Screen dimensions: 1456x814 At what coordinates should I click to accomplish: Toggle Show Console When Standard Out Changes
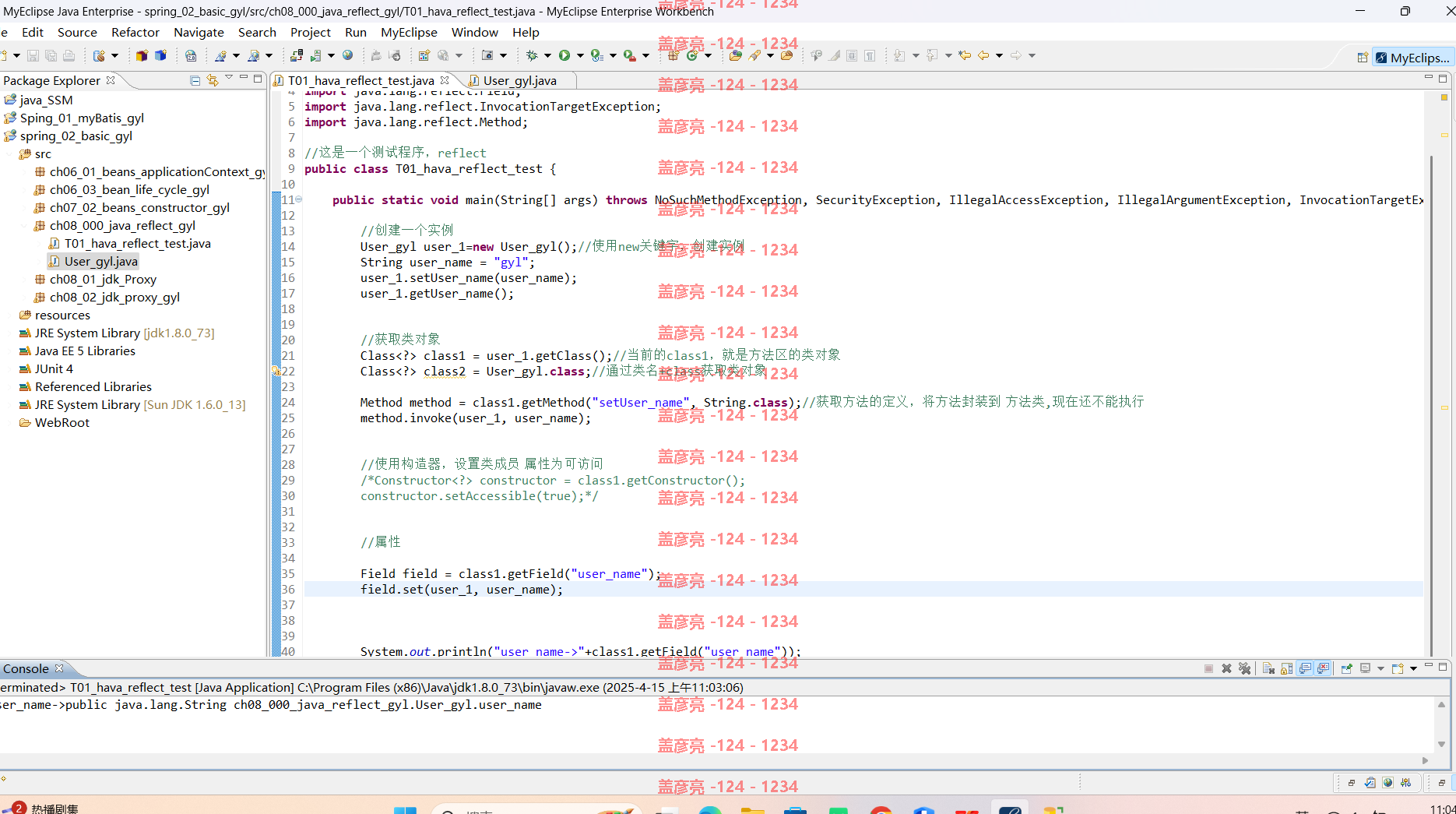coord(1305,668)
